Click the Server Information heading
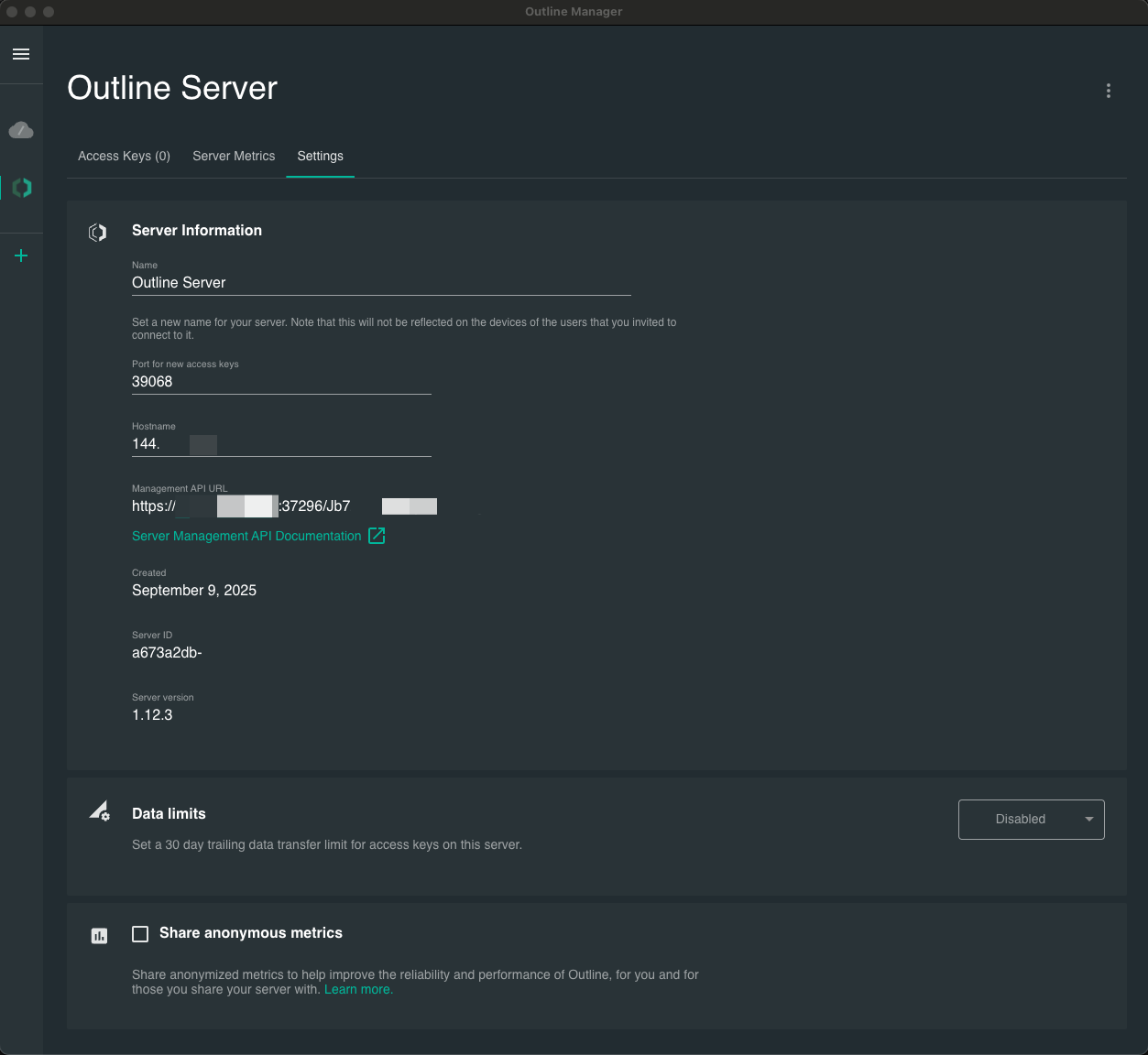The width and height of the screenshot is (1148, 1055). point(197,231)
